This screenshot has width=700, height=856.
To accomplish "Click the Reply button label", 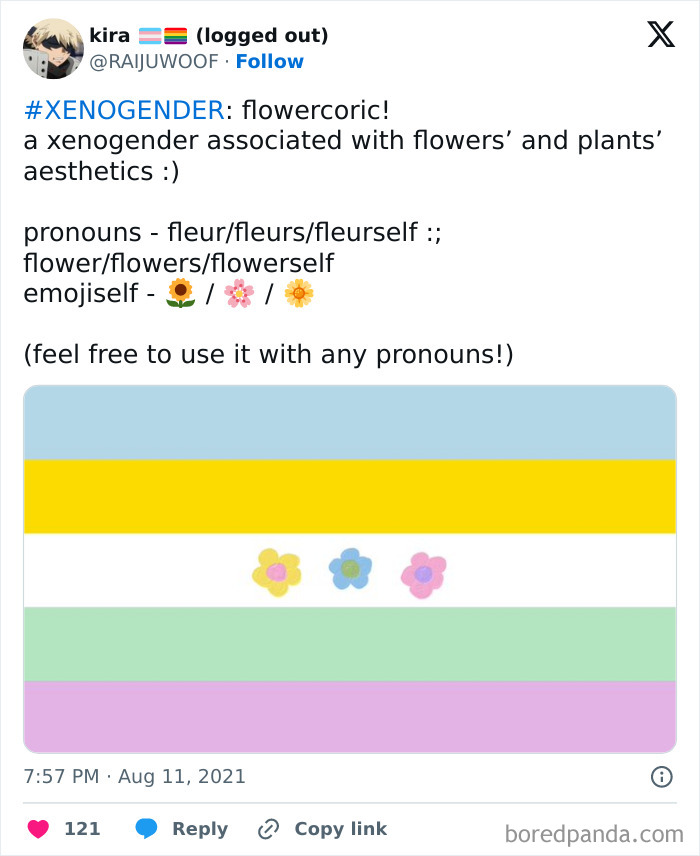I will tap(200, 829).
